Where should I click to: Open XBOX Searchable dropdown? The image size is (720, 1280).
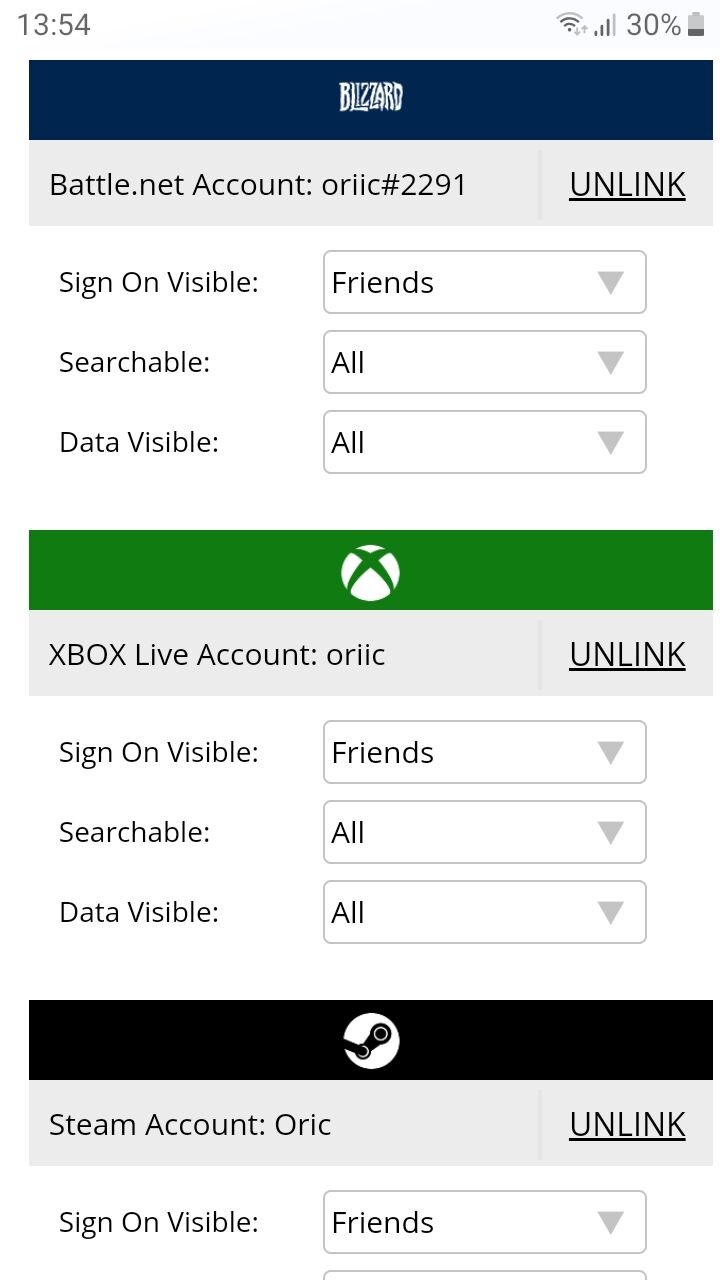pos(485,832)
